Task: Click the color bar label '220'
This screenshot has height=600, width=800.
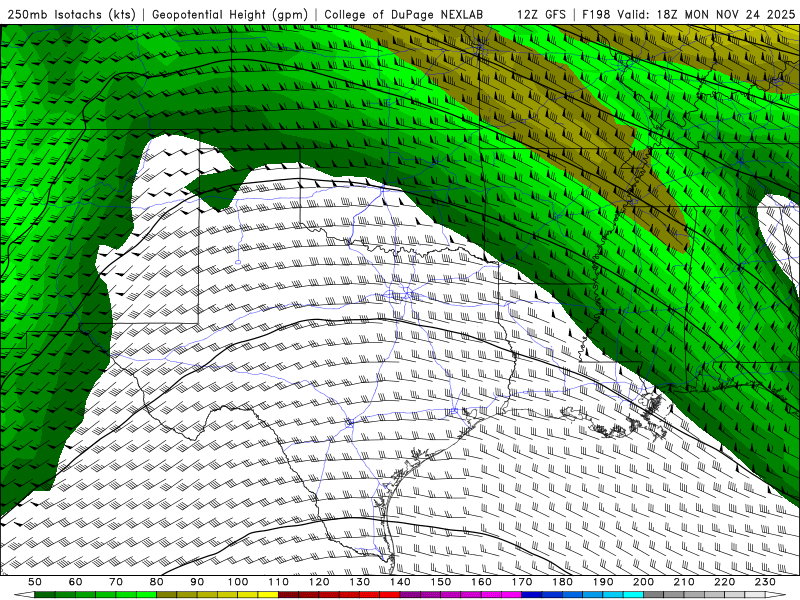Action: [x=724, y=582]
